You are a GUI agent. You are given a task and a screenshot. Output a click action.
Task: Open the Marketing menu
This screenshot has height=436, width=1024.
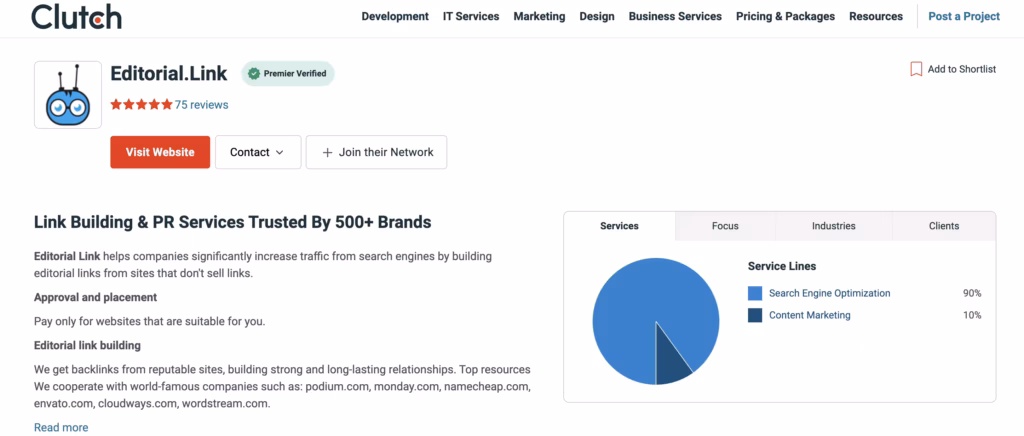click(x=539, y=16)
